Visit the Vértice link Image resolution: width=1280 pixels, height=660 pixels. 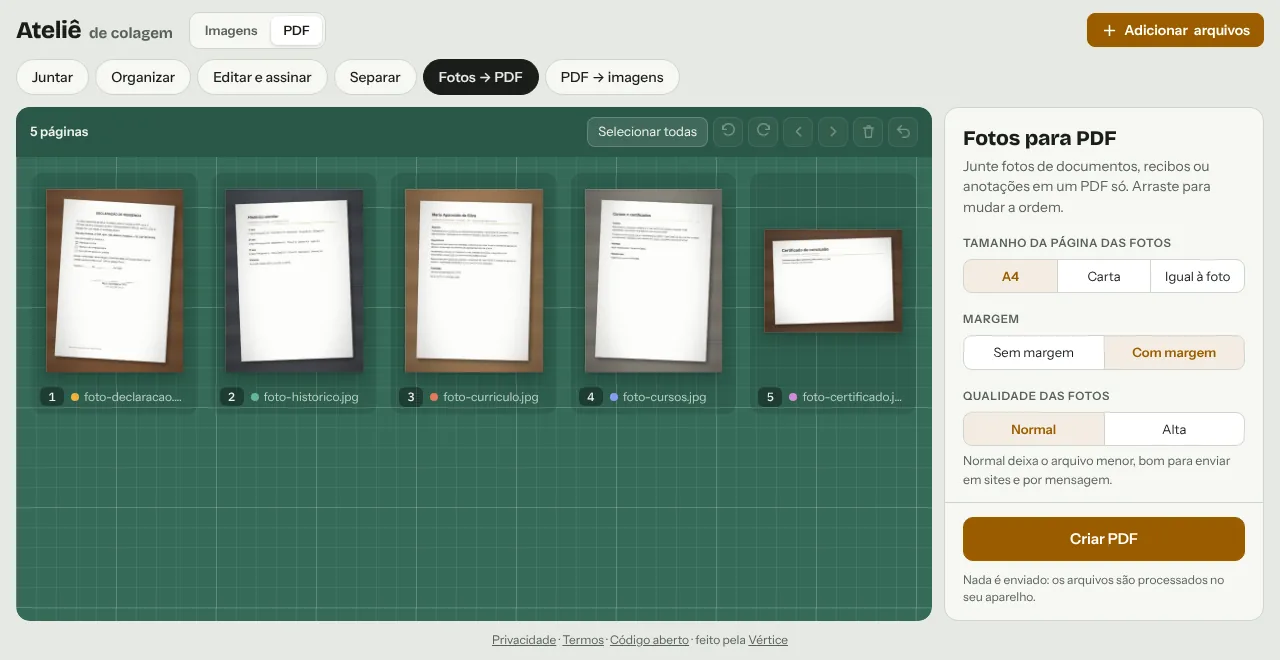click(768, 640)
